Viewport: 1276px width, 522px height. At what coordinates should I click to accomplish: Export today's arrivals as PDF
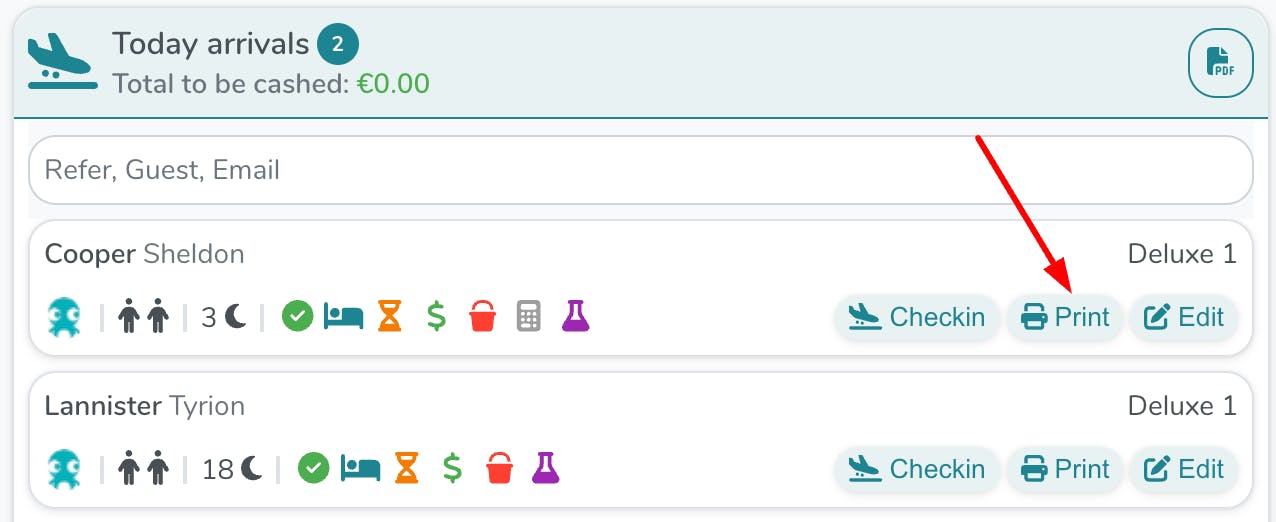pyautogui.click(x=1220, y=64)
